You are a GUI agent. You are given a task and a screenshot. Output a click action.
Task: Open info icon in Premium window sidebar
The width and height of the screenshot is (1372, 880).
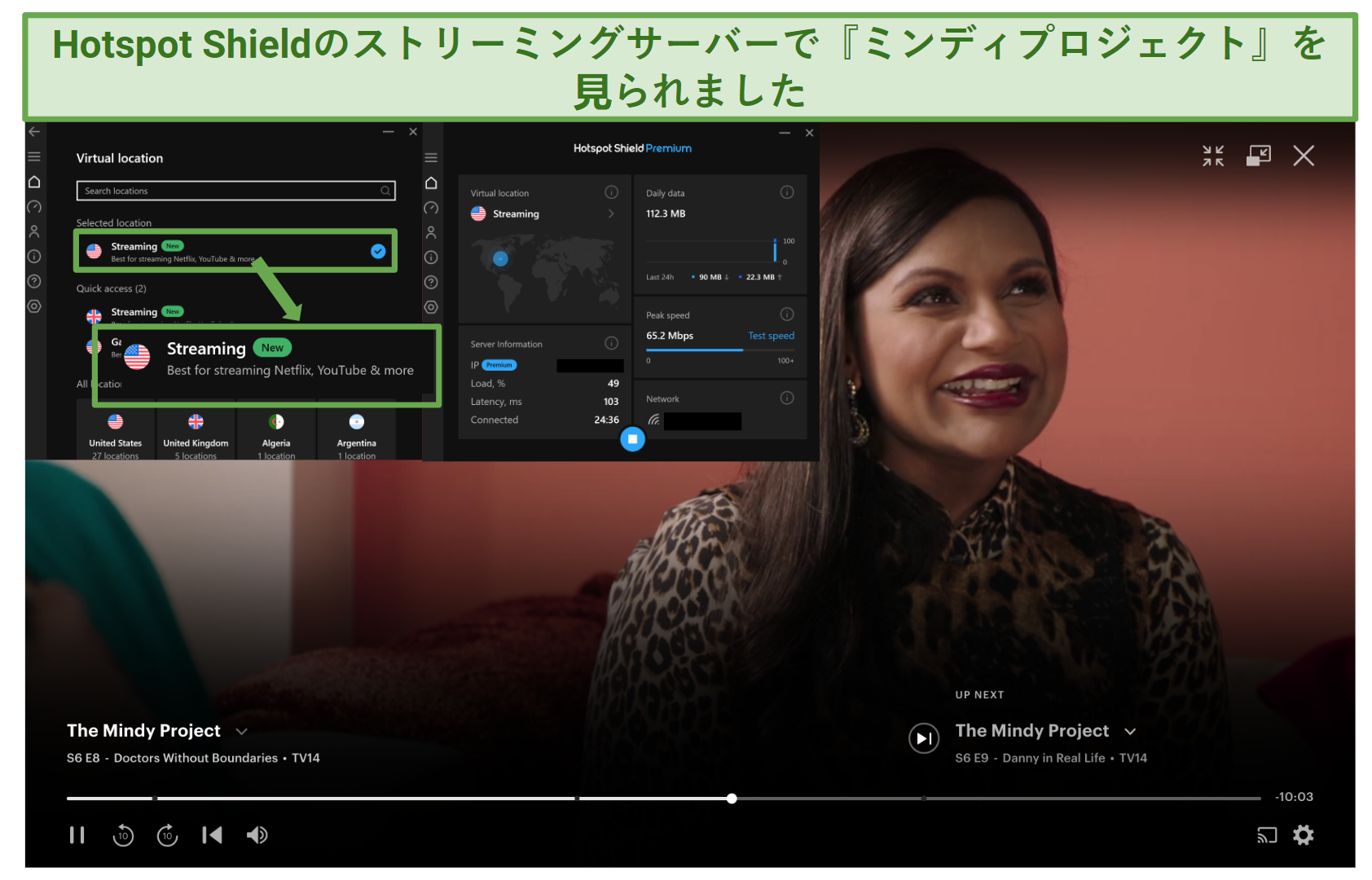(431, 257)
